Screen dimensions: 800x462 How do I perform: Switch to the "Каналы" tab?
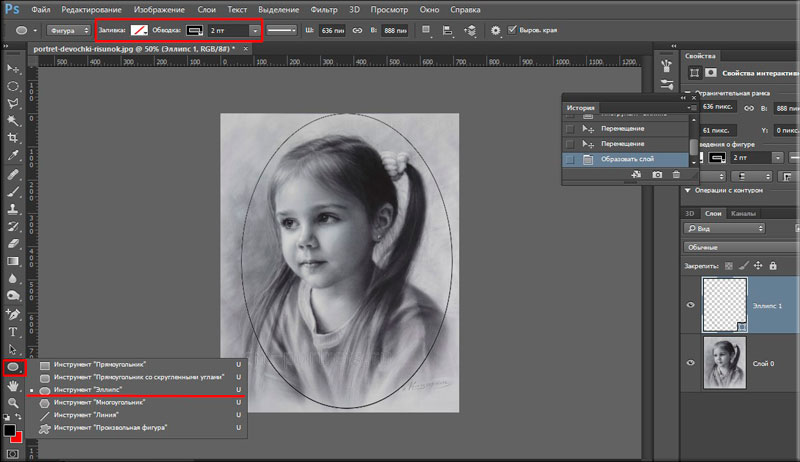[743, 213]
